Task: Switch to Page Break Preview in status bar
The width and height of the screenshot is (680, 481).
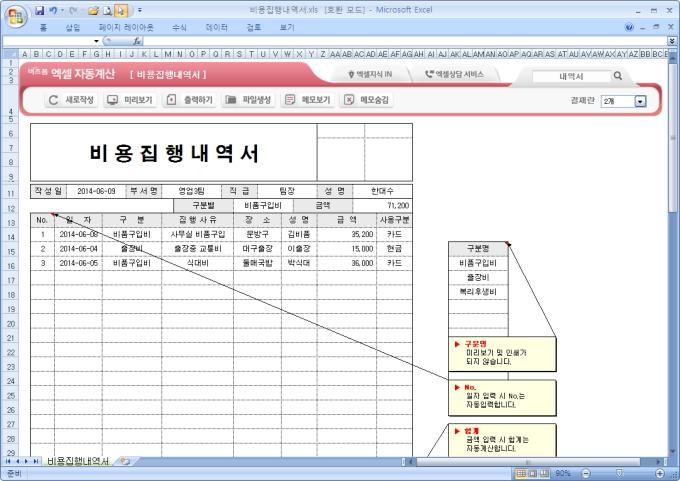Action: [x=545, y=472]
